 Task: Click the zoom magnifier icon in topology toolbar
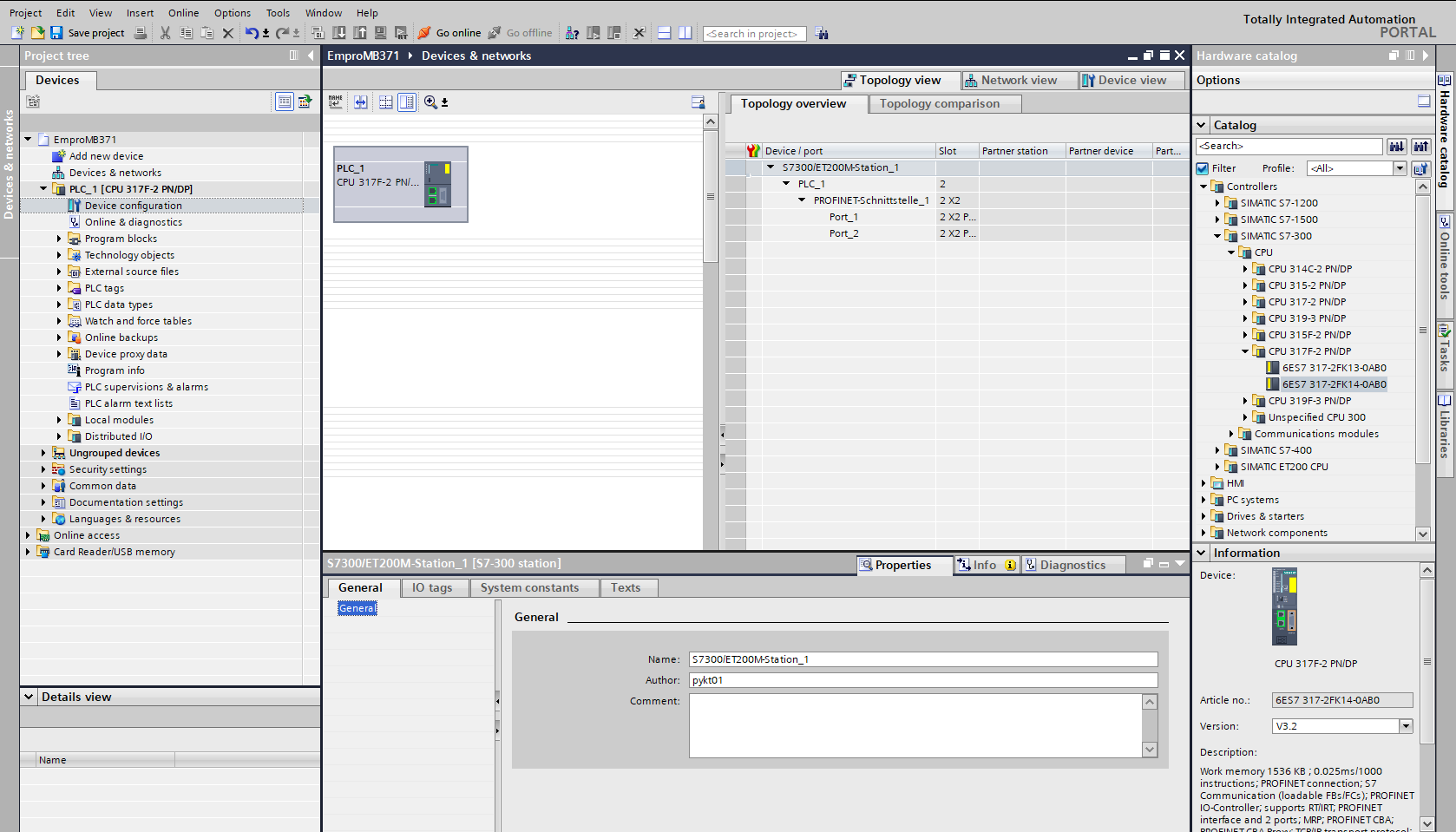(430, 102)
